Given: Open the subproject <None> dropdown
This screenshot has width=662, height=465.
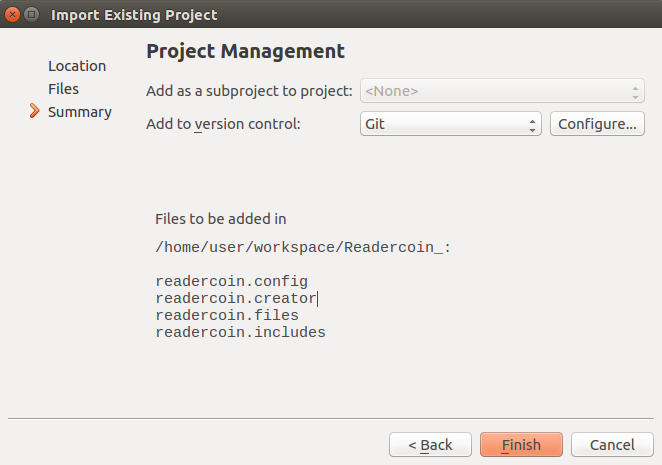Looking at the screenshot, I should 502,92.
